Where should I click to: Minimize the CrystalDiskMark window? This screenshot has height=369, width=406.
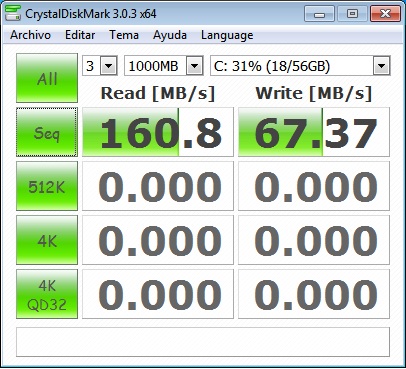tap(319, 14)
